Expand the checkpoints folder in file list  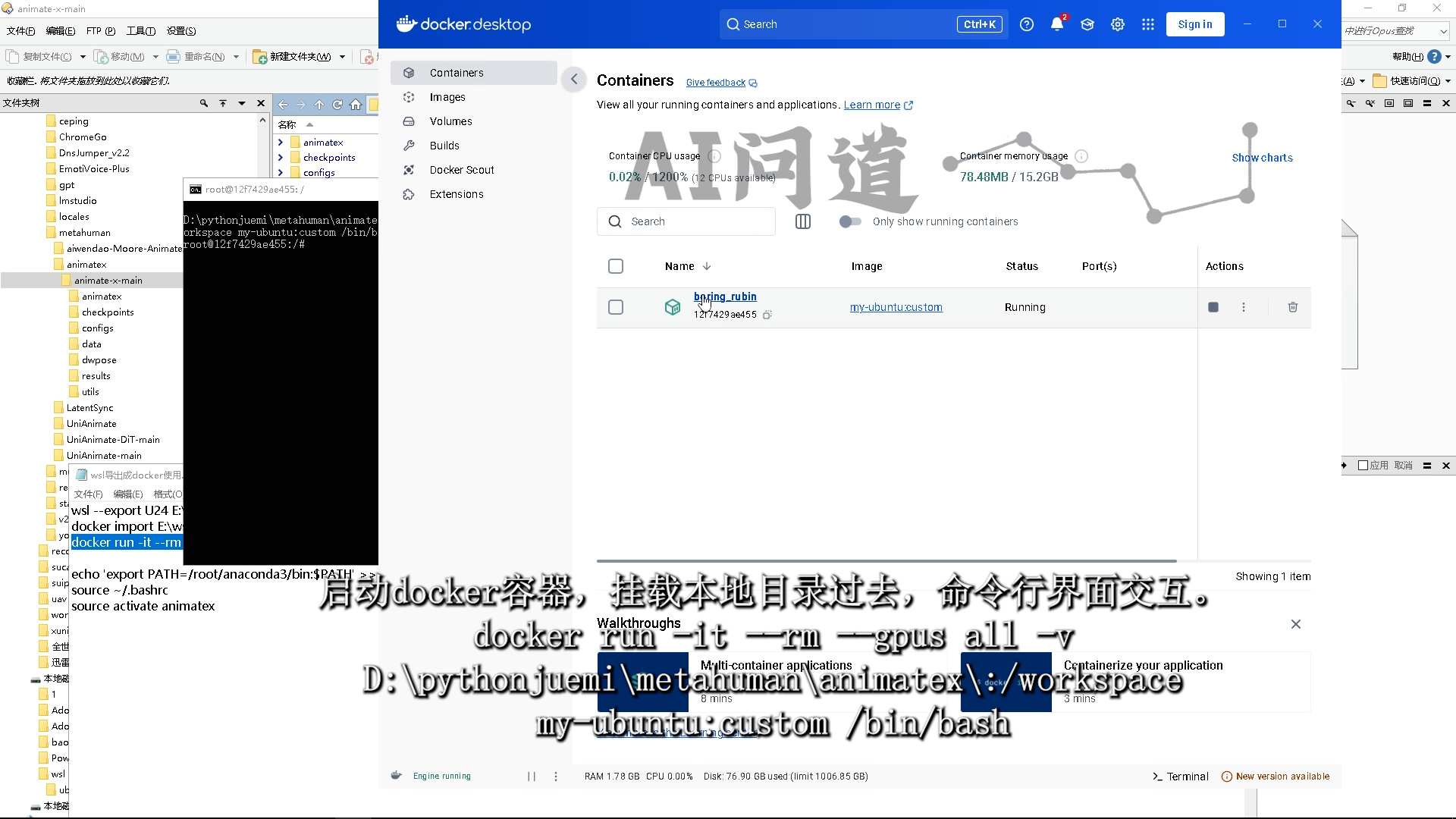pos(281,158)
